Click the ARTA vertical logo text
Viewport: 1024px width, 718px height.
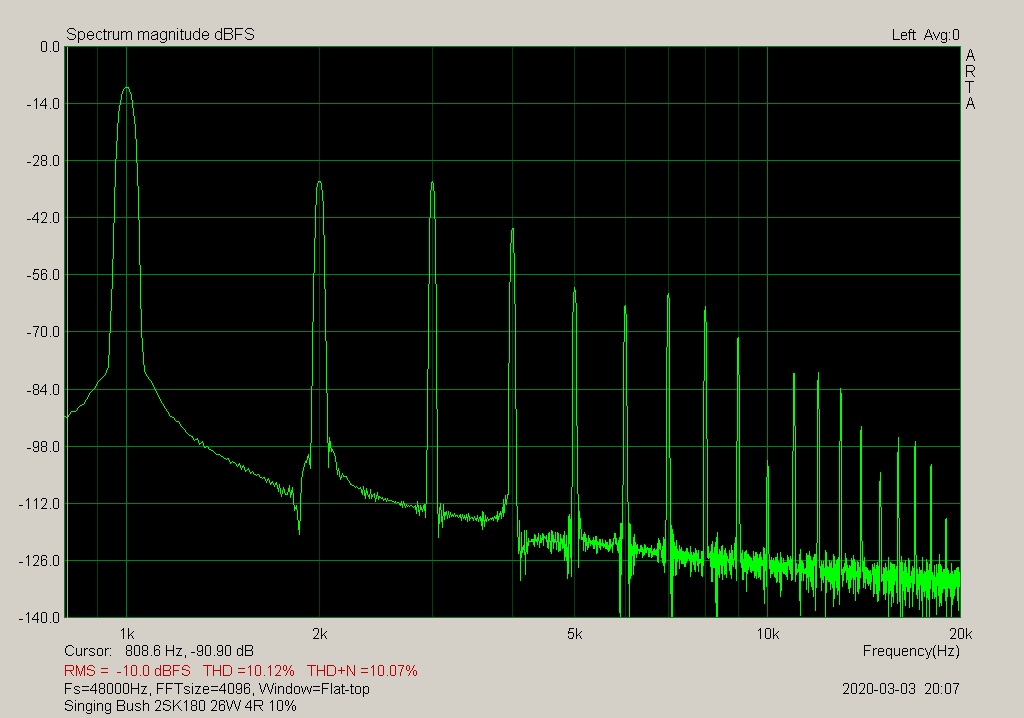(970, 80)
